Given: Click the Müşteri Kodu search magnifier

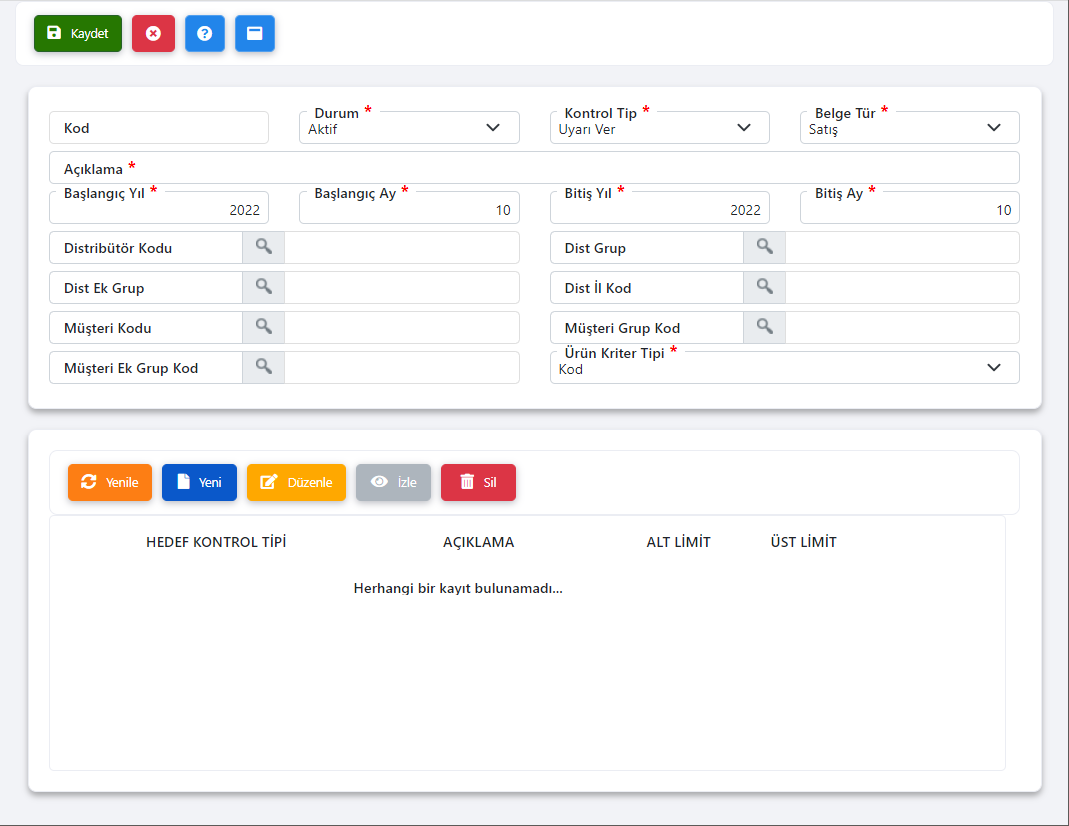Looking at the screenshot, I should [x=263, y=327].
